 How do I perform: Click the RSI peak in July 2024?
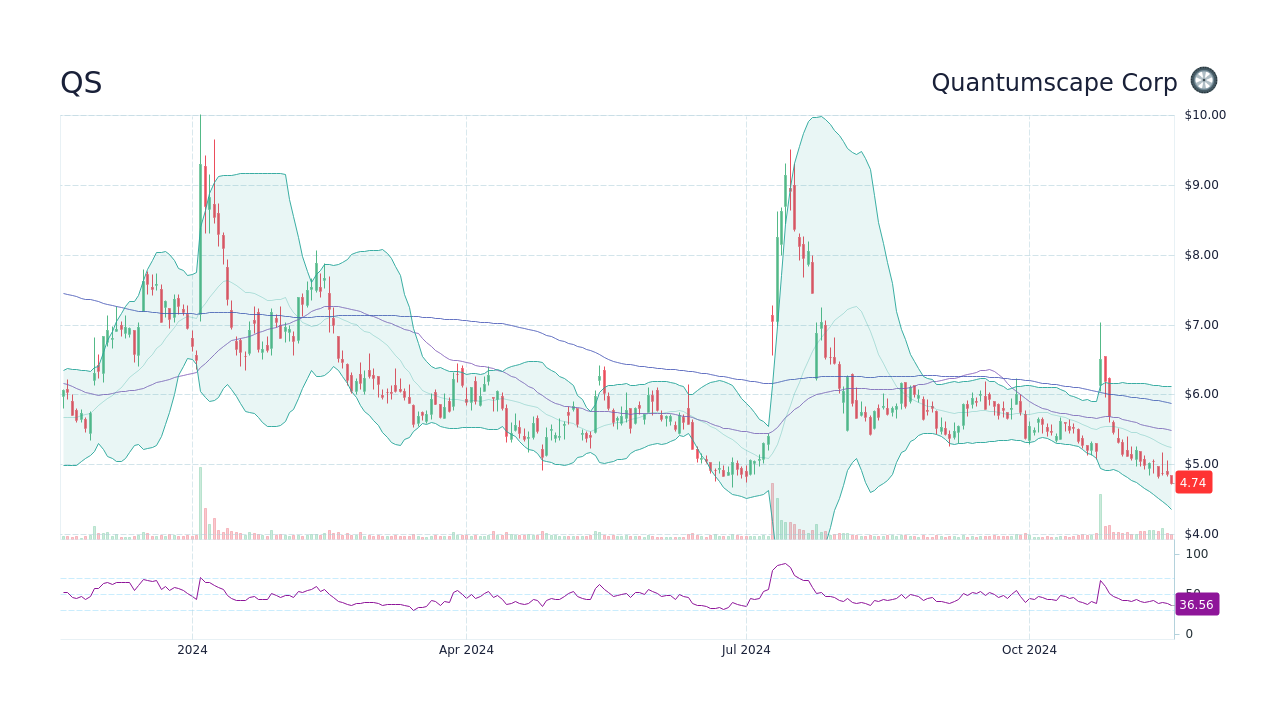785,565
